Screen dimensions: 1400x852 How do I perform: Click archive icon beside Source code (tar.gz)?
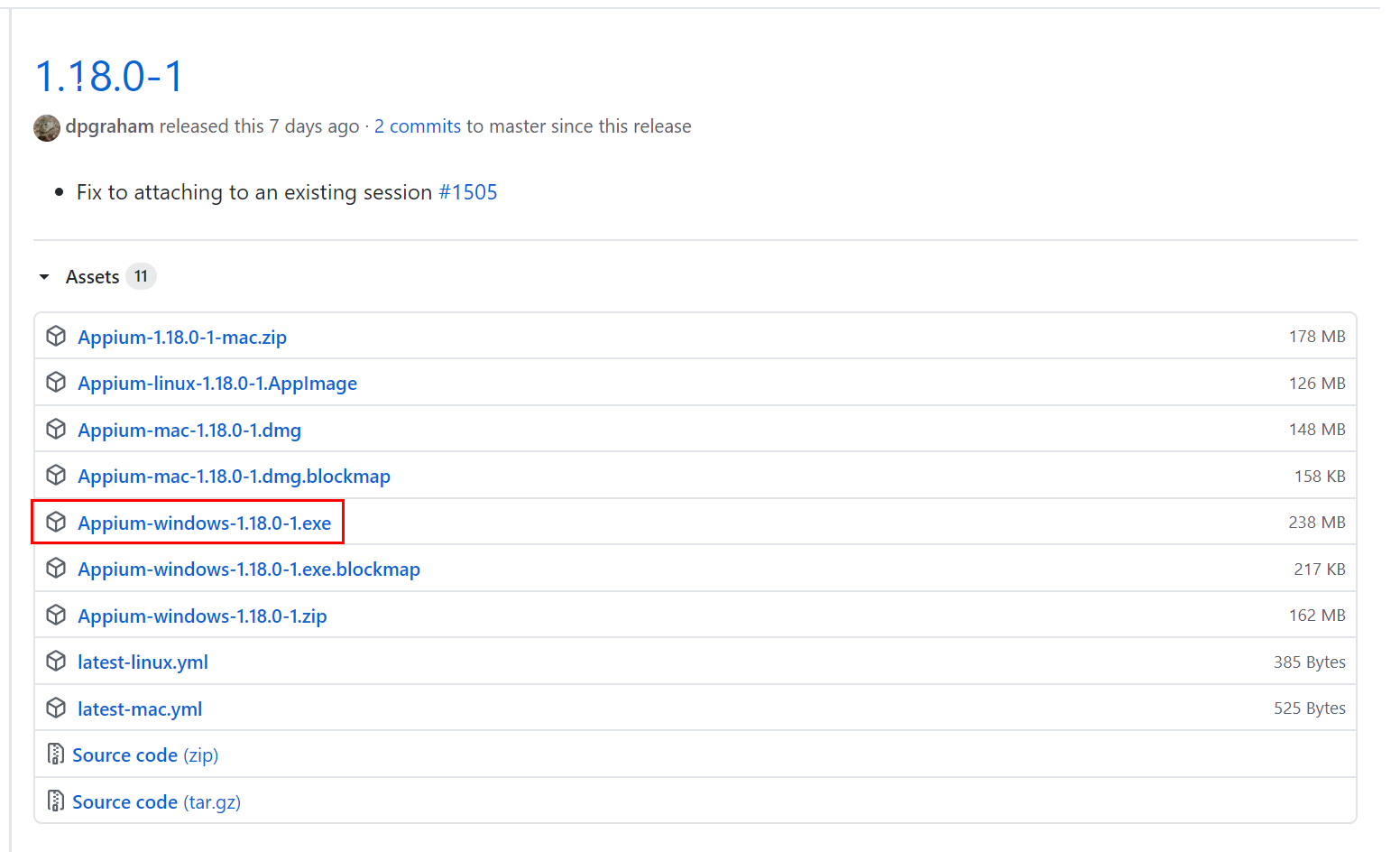point(56,801)
